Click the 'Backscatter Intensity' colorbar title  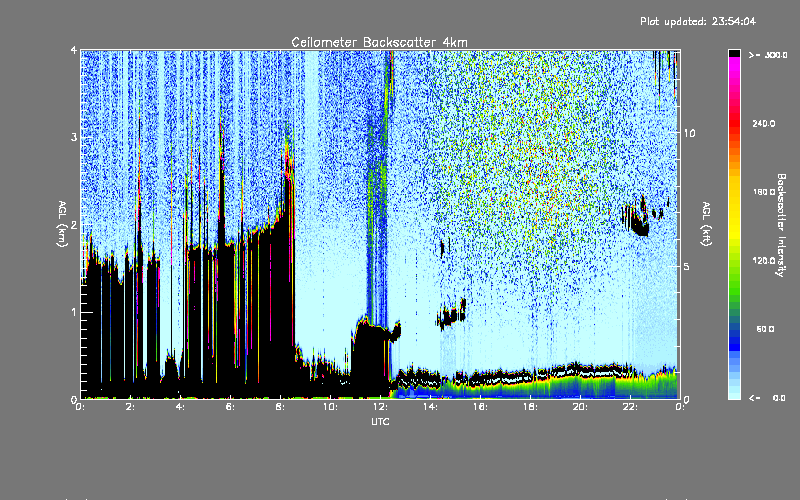point(781,225)
